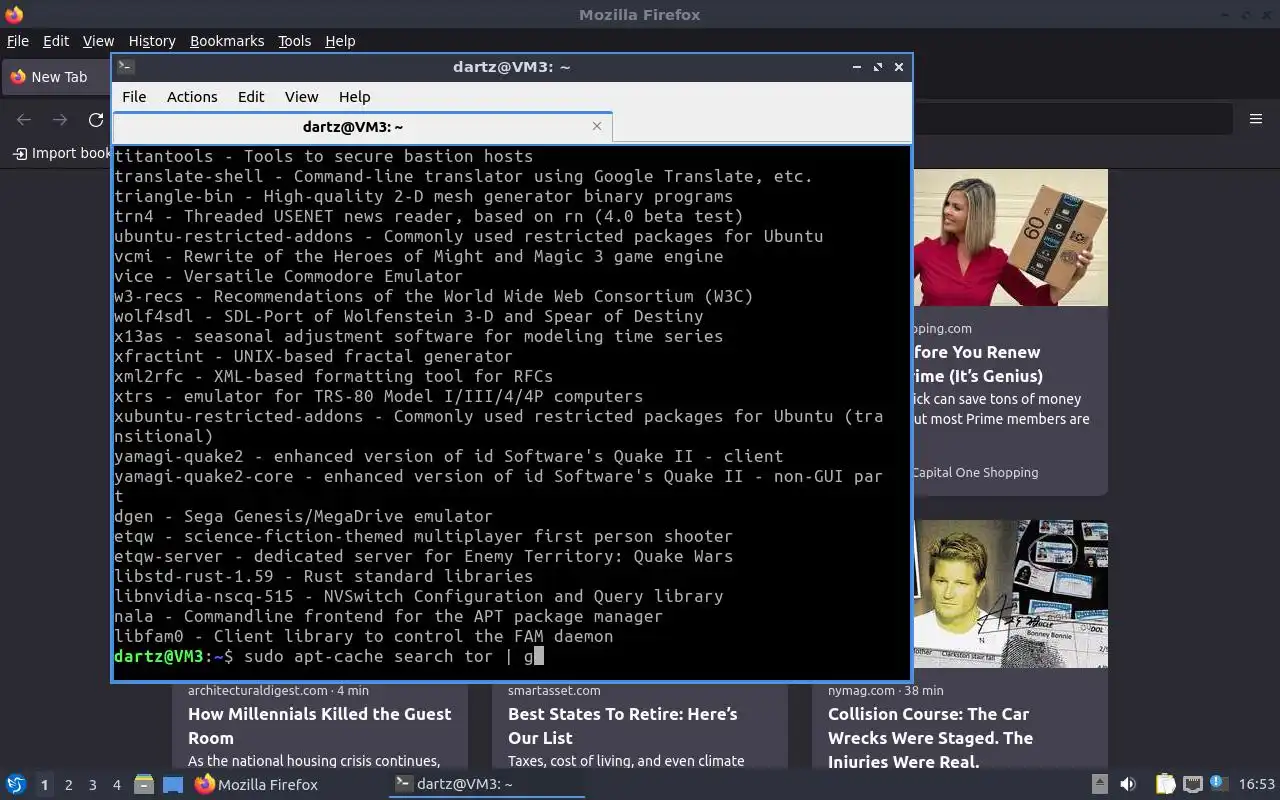This screenshot has height=800, width=1280.
Task: Open the Firefox Bookmarks menu
Action: click(227, 41)
